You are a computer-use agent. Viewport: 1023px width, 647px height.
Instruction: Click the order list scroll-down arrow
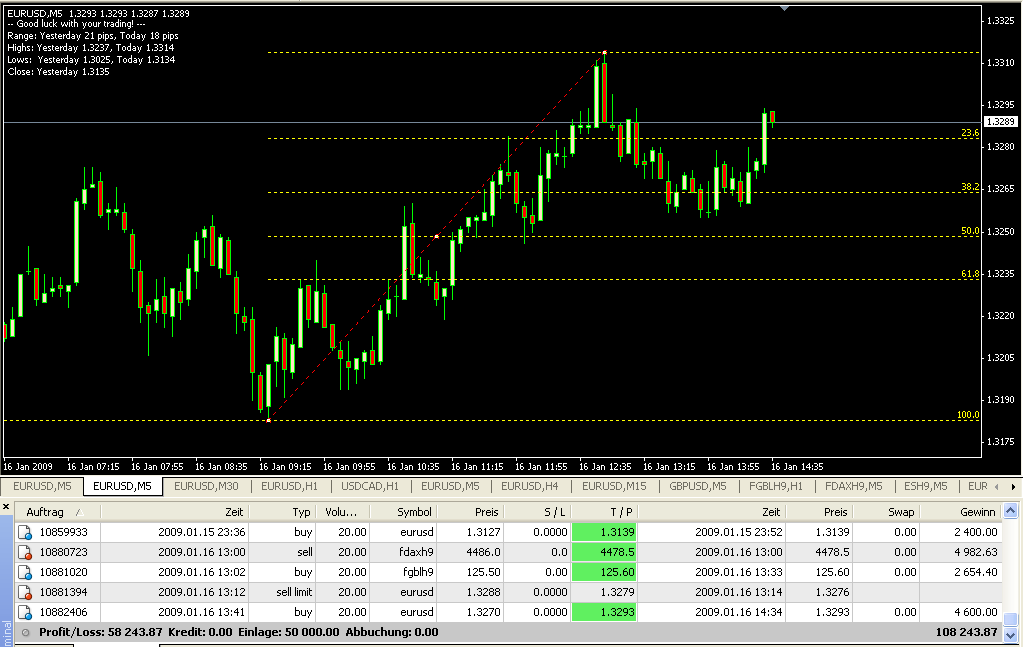point(1010,635)
